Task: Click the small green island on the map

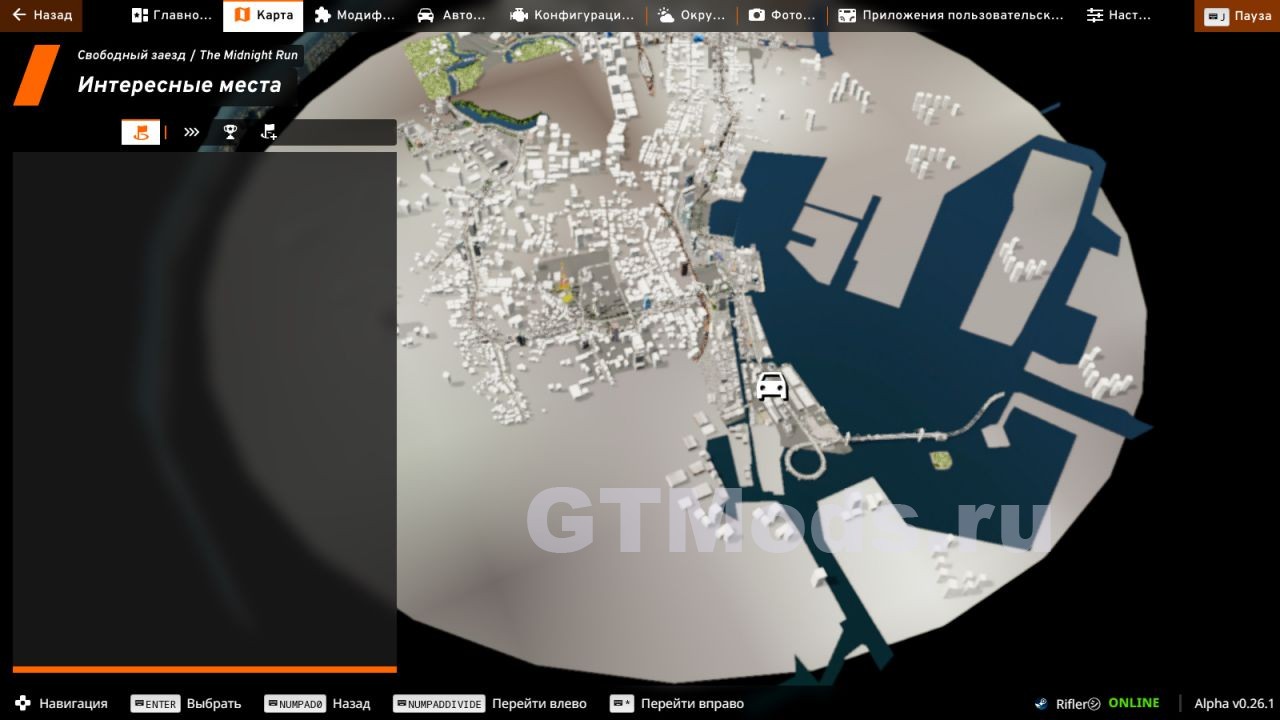Action: (939, 460)
